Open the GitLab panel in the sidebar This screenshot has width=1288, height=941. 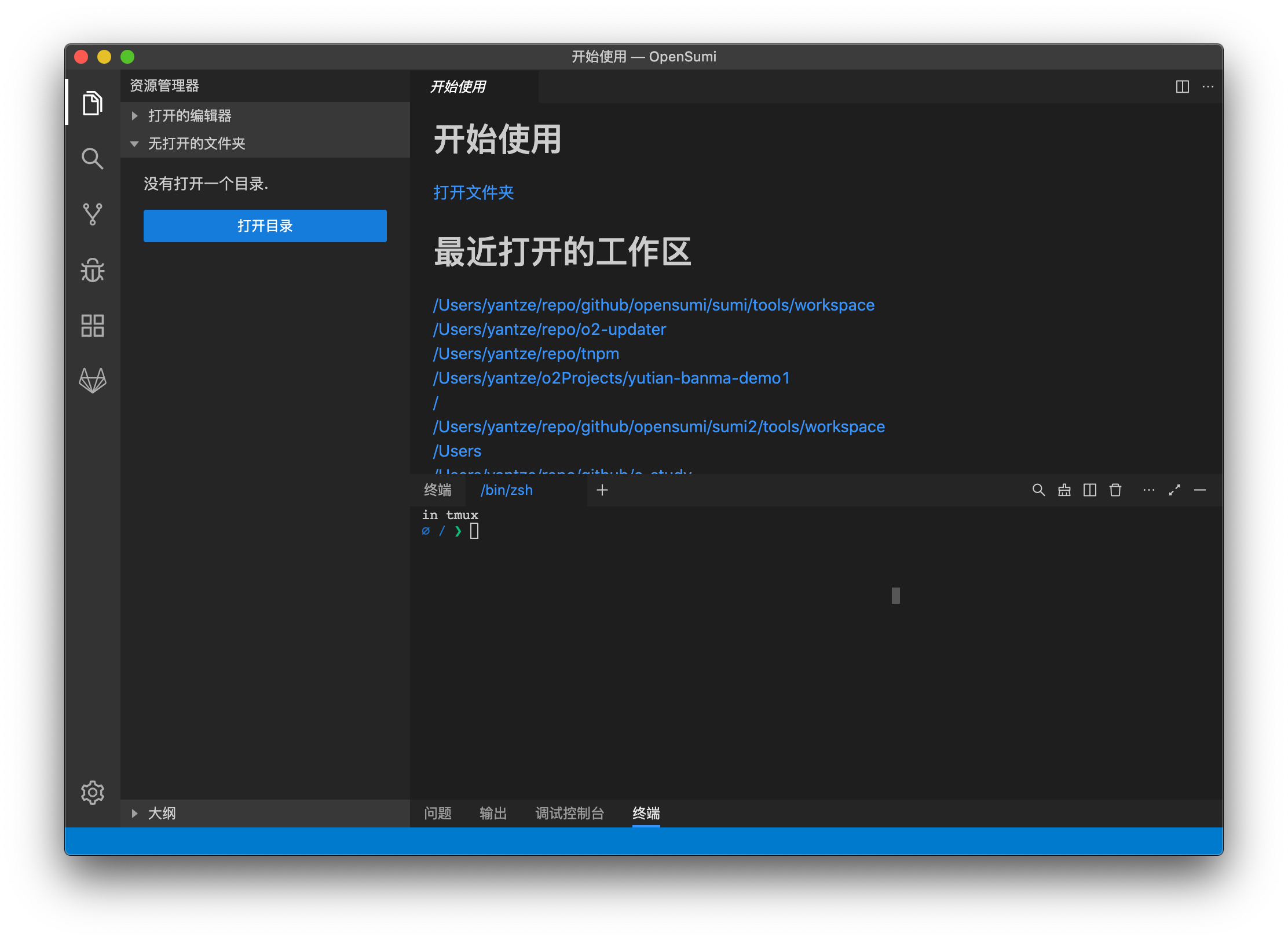tap(92, 381)
